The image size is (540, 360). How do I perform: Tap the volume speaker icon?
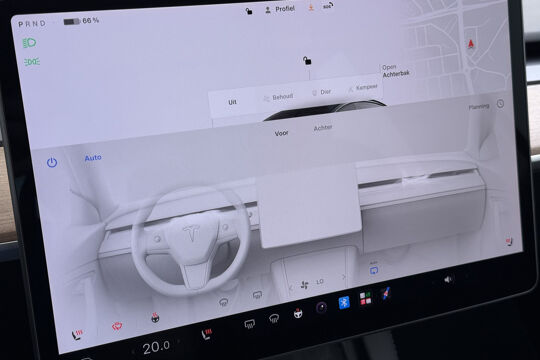447,279
